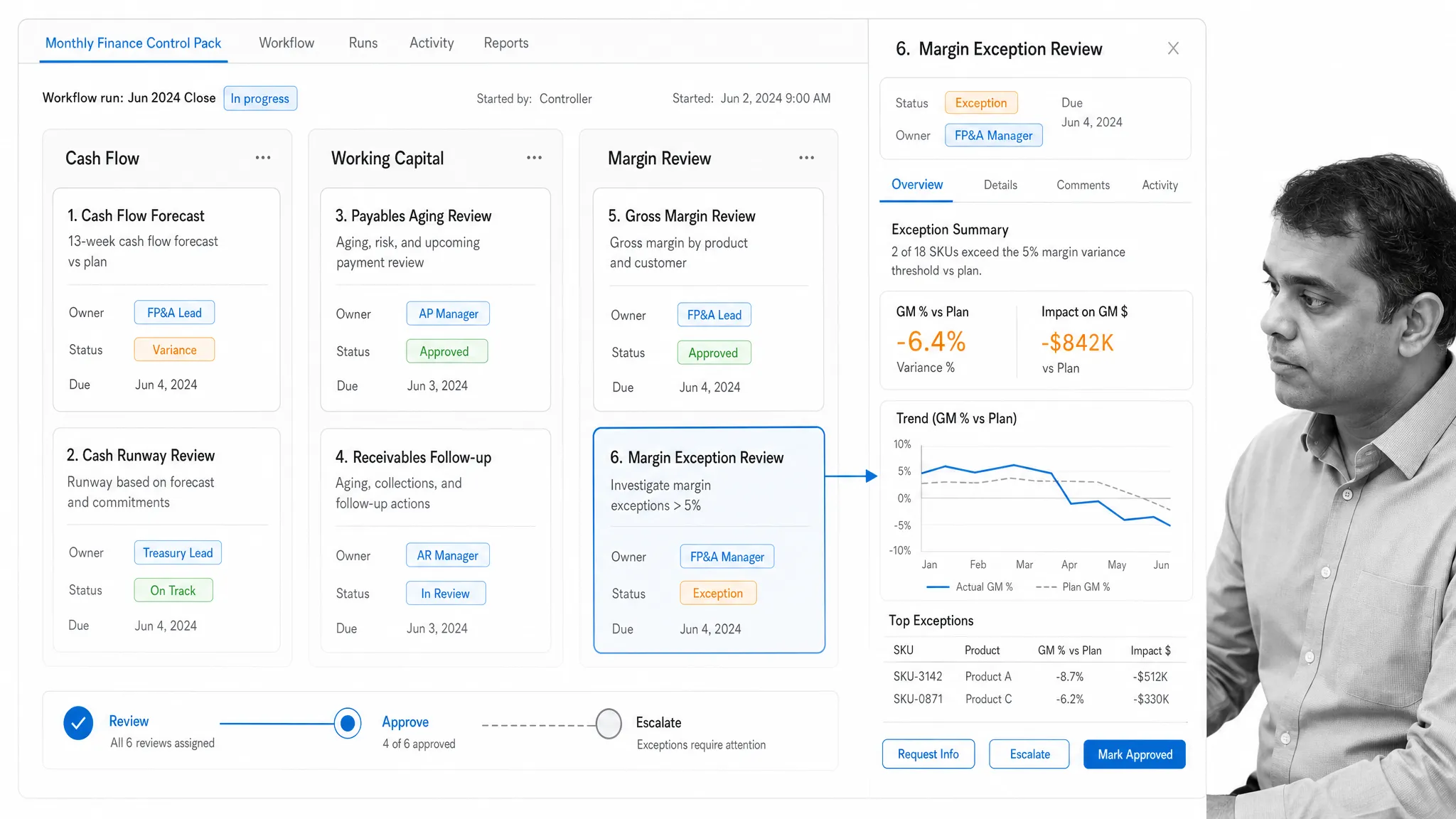Click Product A in Top Exceptions table
The width and height of the screenshot is (1456, 819).
(x=987, y=676)
